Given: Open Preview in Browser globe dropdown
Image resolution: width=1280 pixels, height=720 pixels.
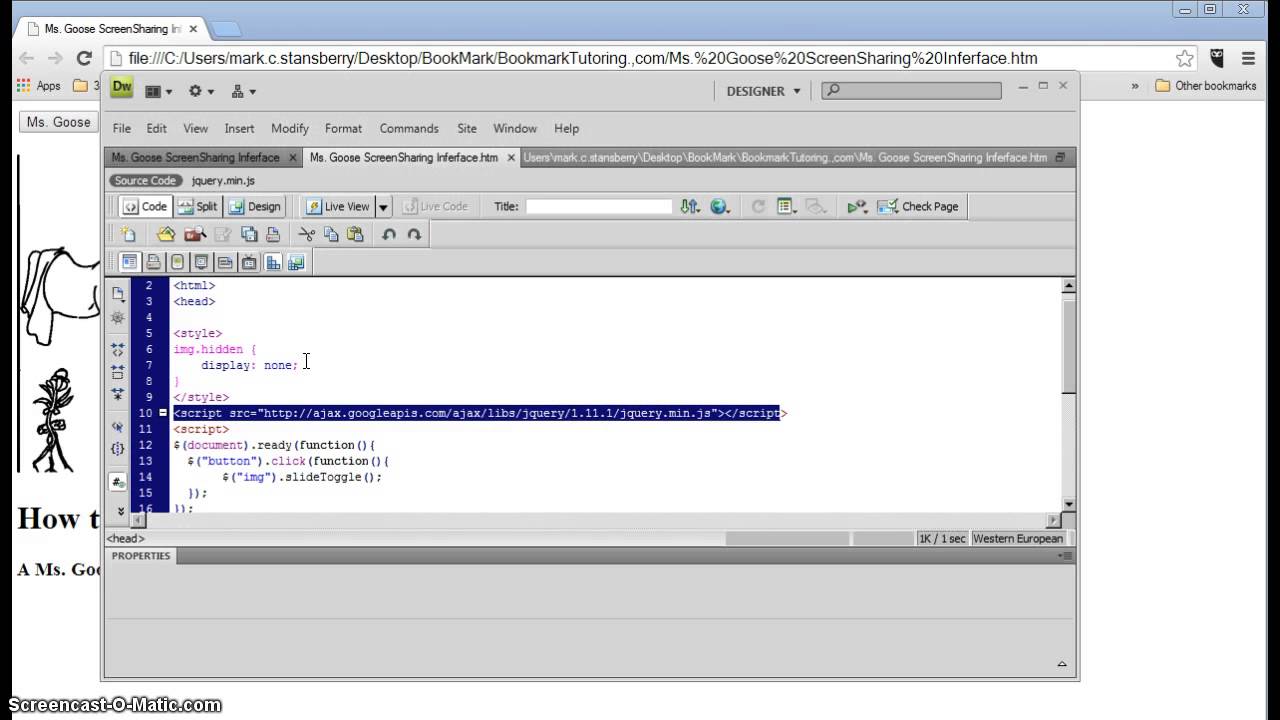Looking at the screenshot, I should [720, 206].
